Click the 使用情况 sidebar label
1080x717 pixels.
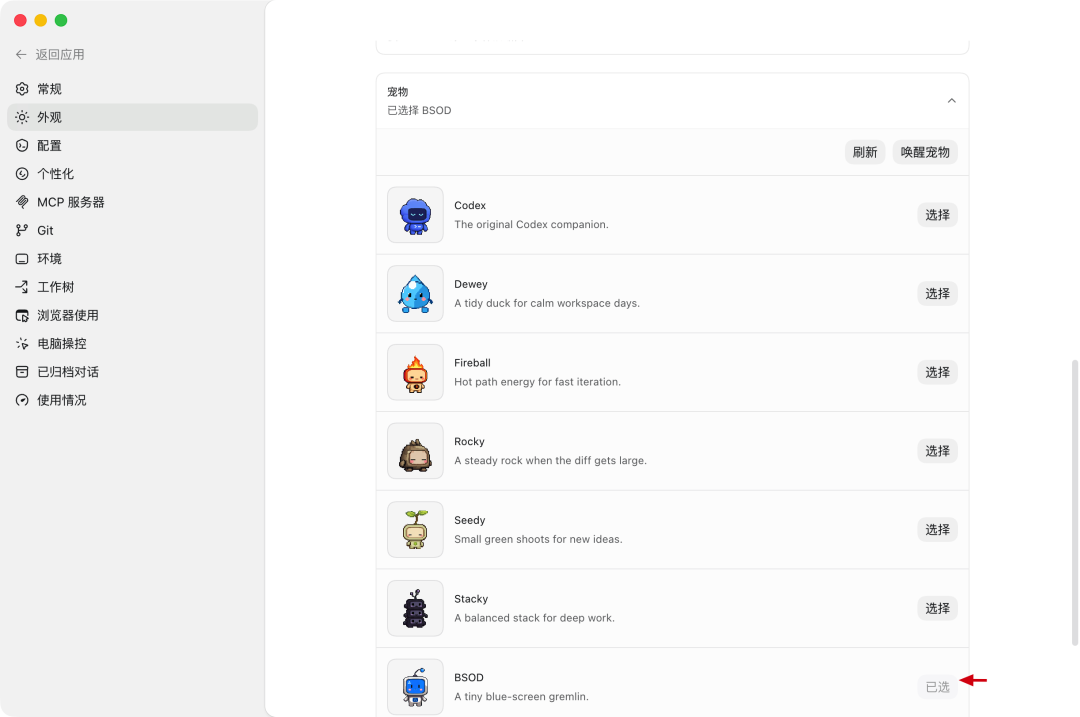point(62,400)
